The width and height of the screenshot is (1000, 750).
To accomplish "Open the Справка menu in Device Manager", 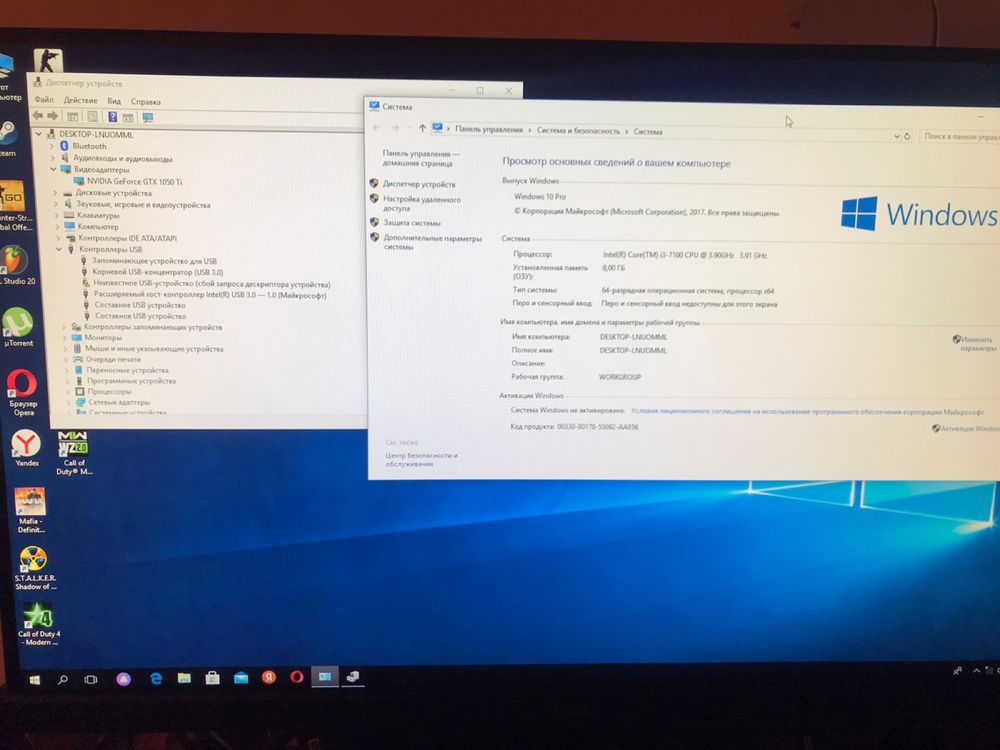I will [145, 101].
